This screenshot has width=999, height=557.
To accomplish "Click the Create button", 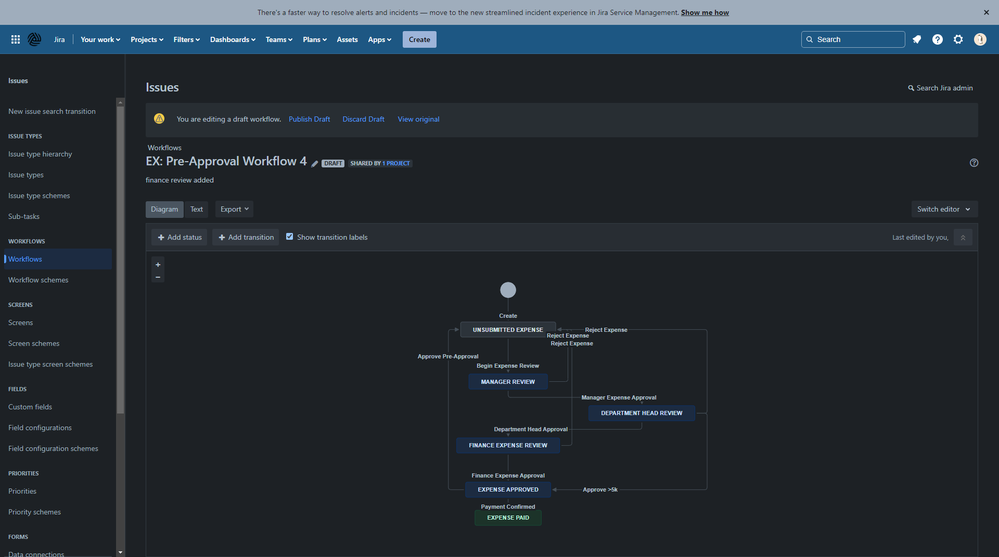I will (x=419, y=40).
